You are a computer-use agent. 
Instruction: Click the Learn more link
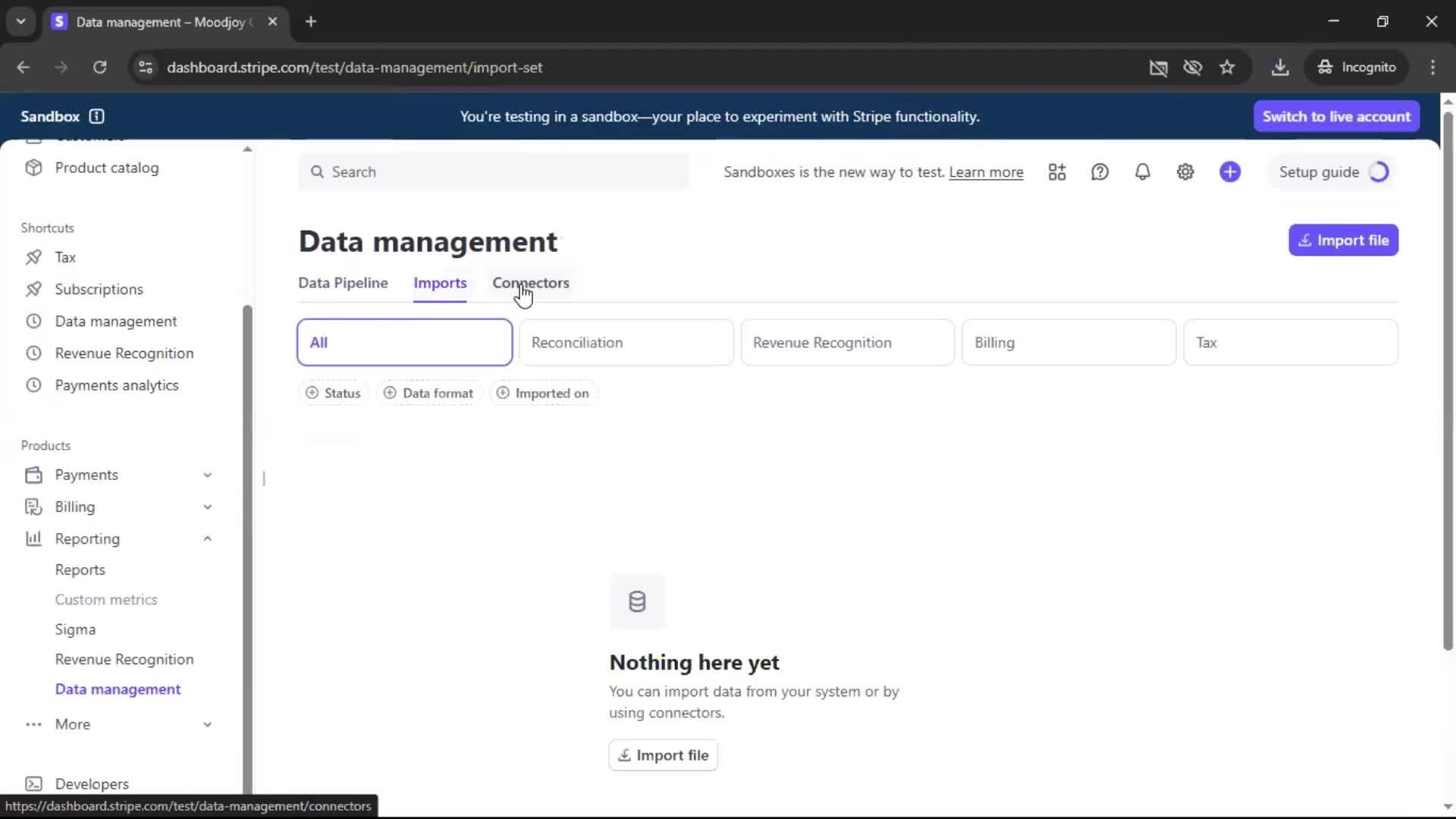pyautogui.click(x=986, y=172)
